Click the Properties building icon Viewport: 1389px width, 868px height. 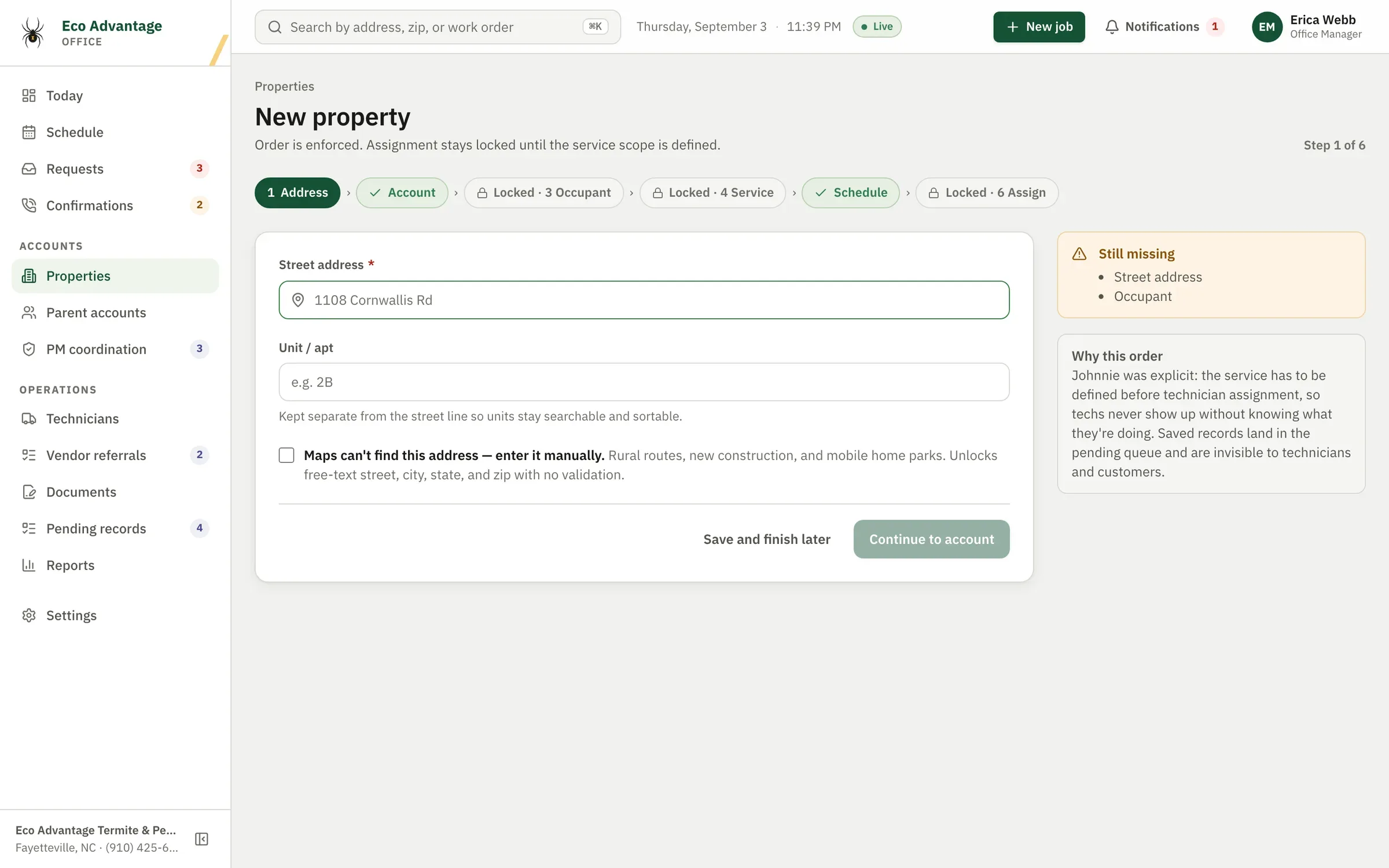click(29, 276)
